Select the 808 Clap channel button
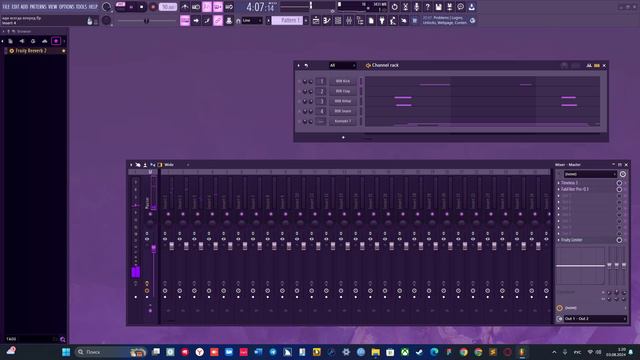640x360 pixels. [x=343, y=91]
